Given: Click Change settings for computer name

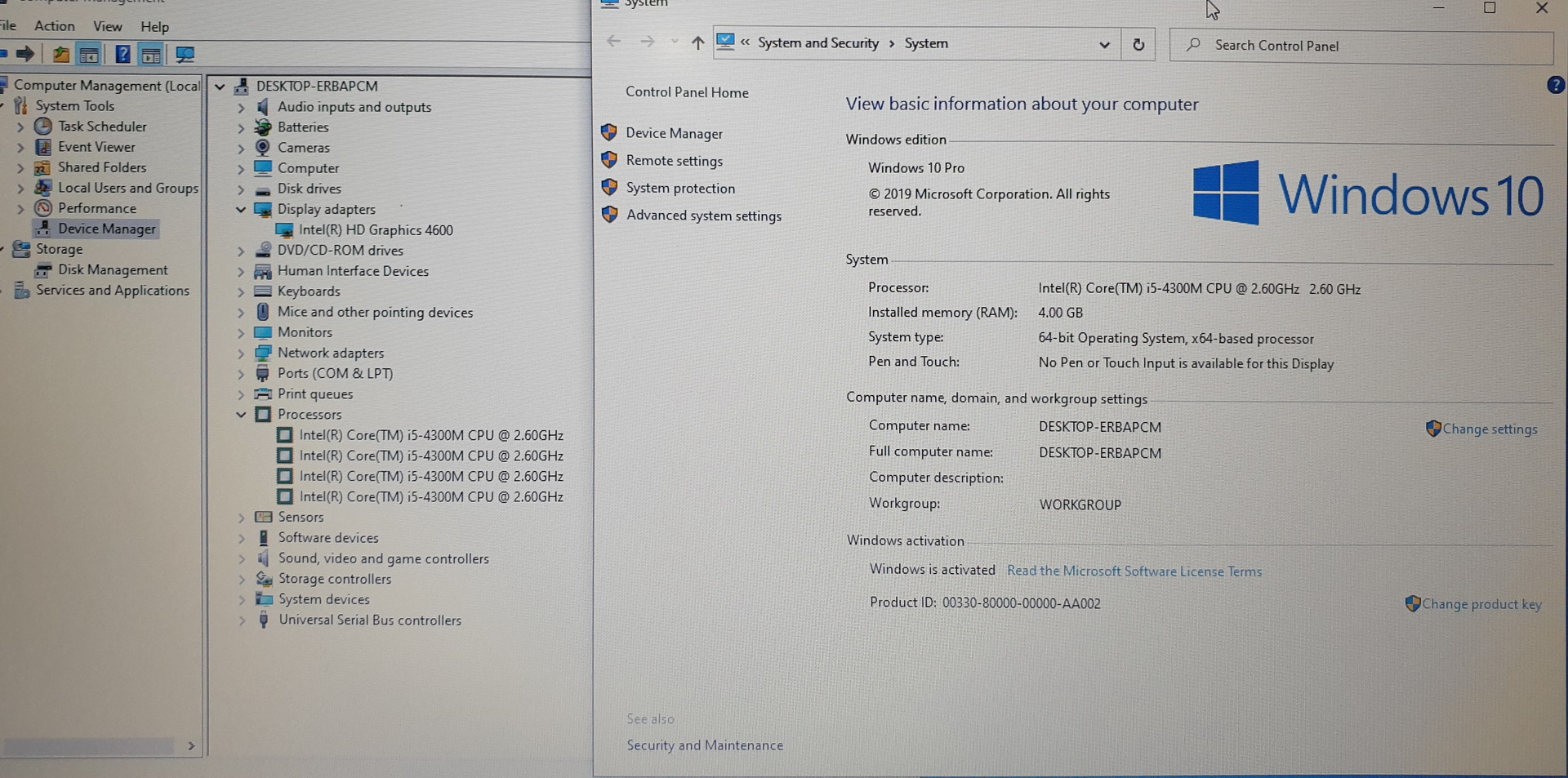Looking at the screenshot, I should pos(1489,429).
